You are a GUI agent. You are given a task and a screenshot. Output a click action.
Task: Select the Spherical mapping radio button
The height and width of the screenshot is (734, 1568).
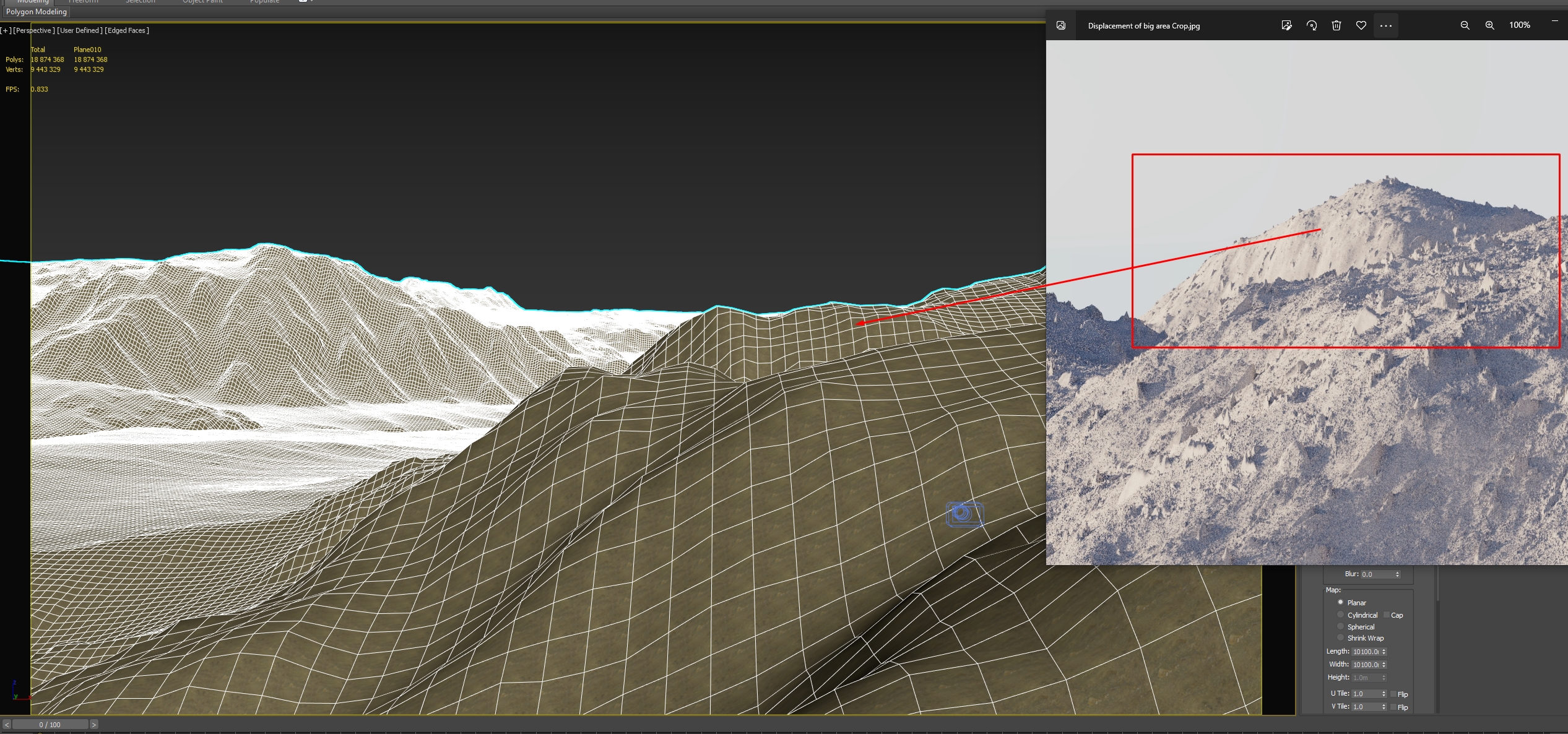click(1340, 626)
